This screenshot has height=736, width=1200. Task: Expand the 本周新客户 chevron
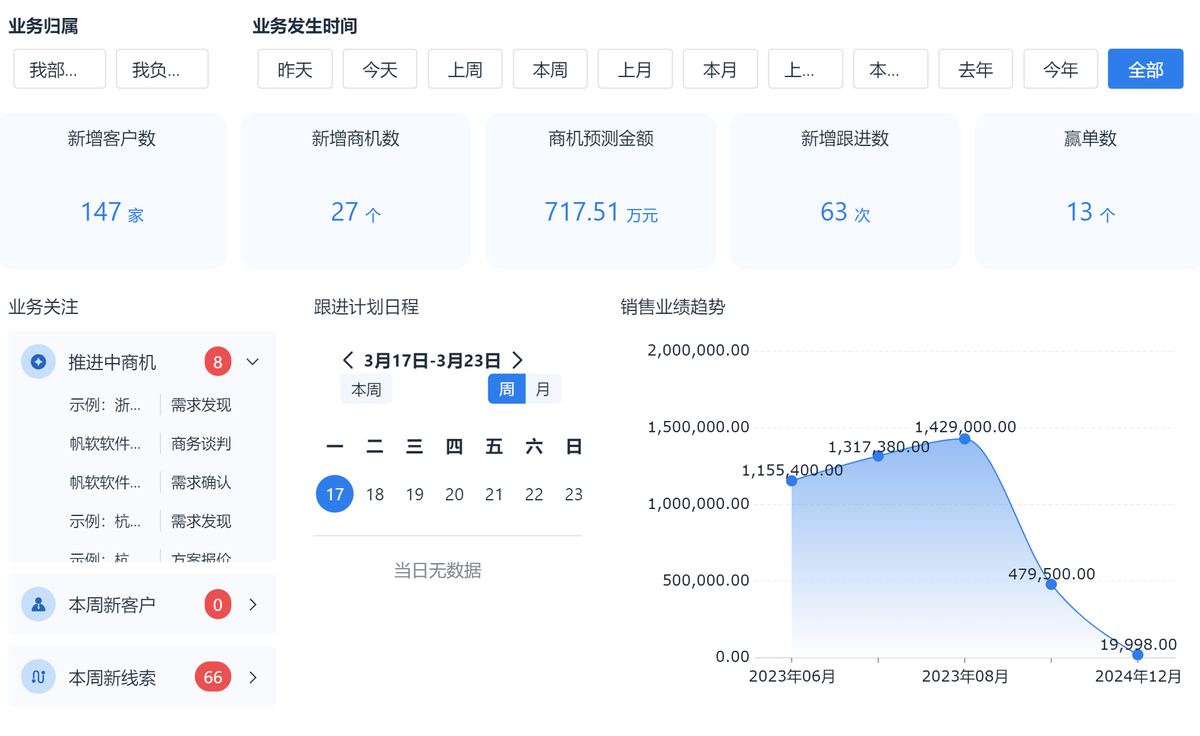[253, 604]
